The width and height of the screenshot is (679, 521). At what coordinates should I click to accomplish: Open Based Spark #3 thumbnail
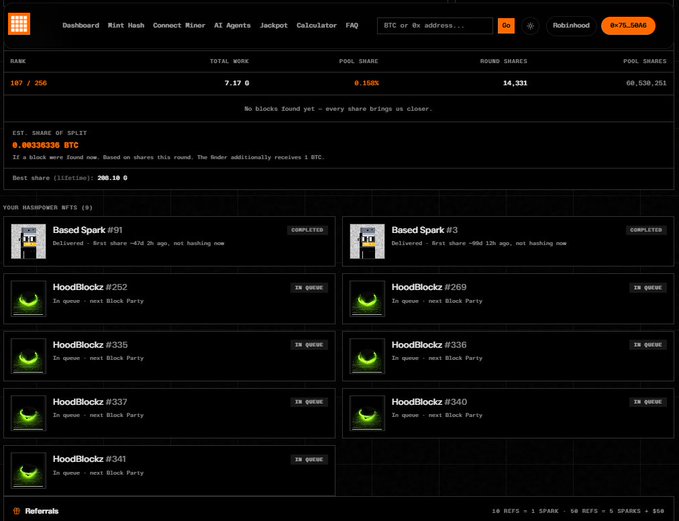coord(367,241)
